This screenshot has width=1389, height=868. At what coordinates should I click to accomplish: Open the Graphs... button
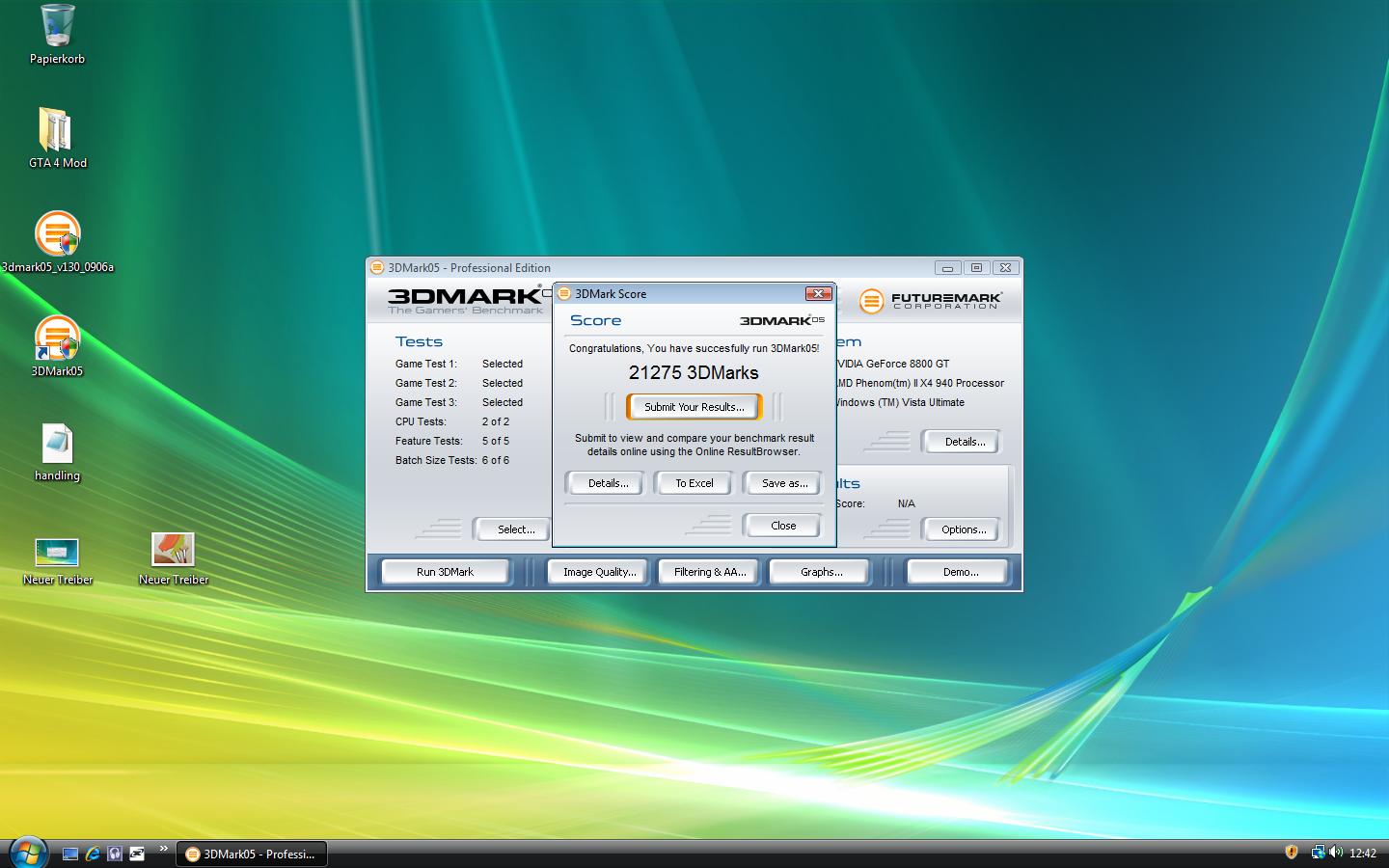821,572
